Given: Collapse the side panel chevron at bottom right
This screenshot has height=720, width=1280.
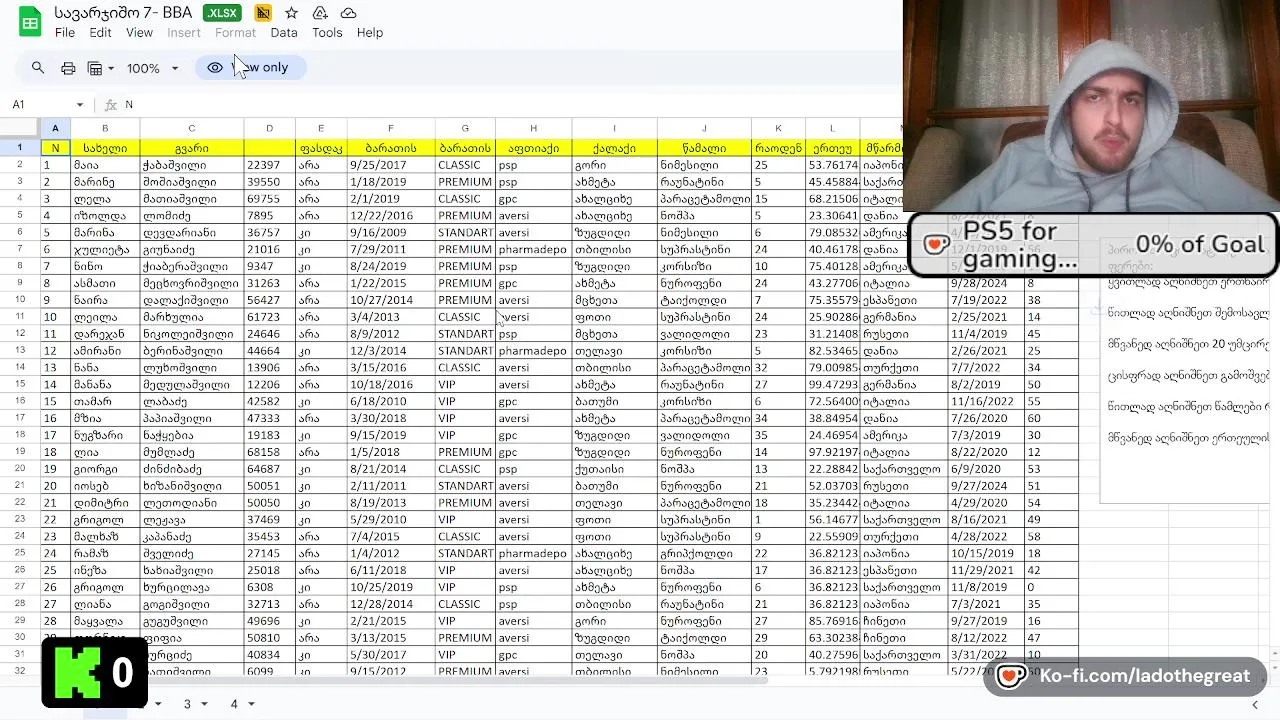Looking at the screenshot, I should (1255, 705).
